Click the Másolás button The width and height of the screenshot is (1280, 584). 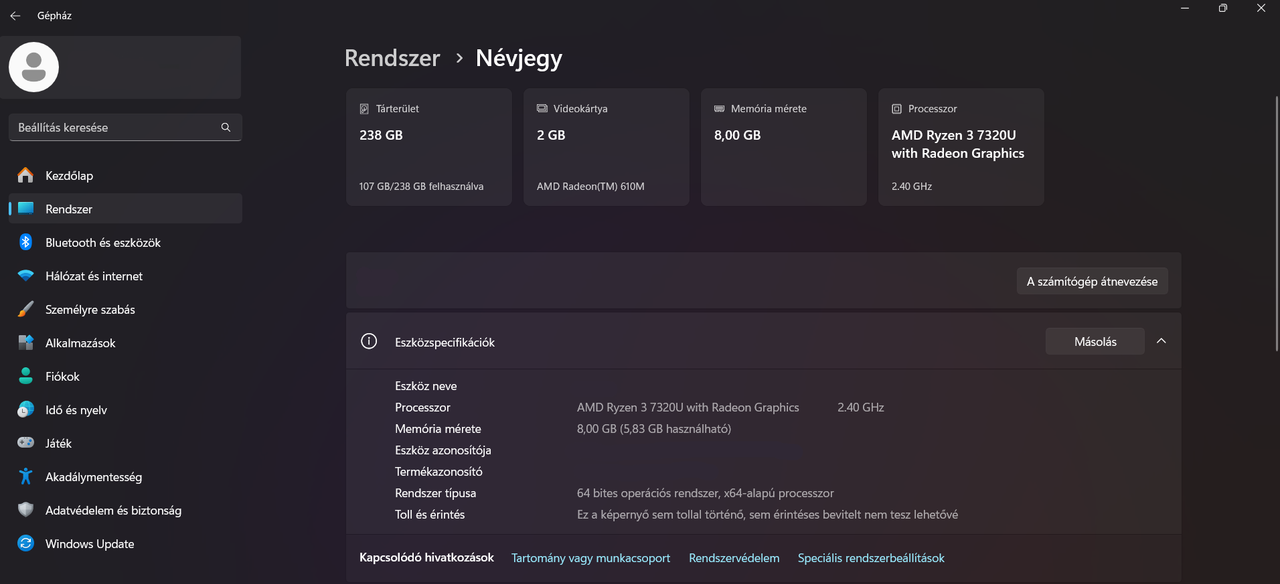[1095, 341]
